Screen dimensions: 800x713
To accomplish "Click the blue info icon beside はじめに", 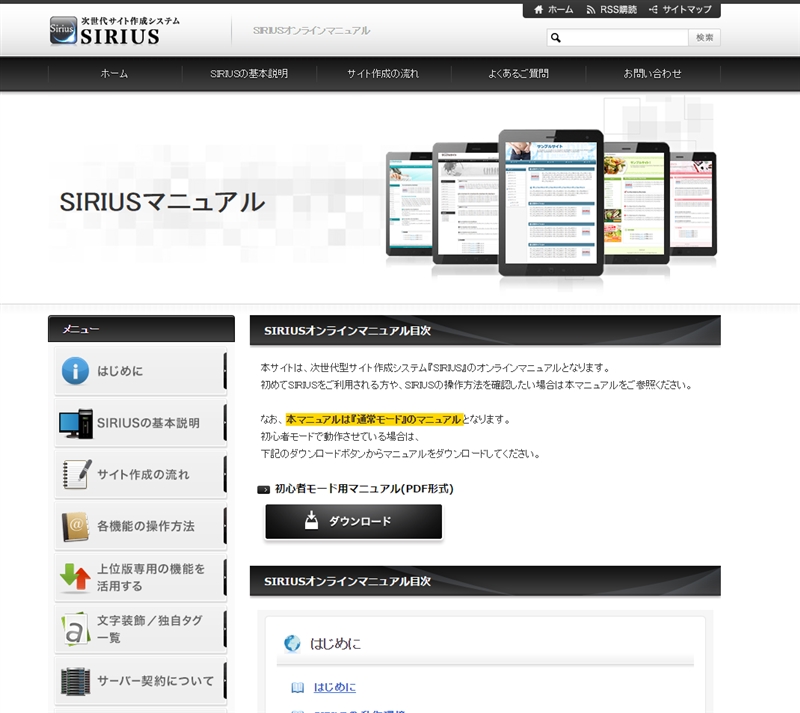I will pyautogui.click(x=75, y=371).
